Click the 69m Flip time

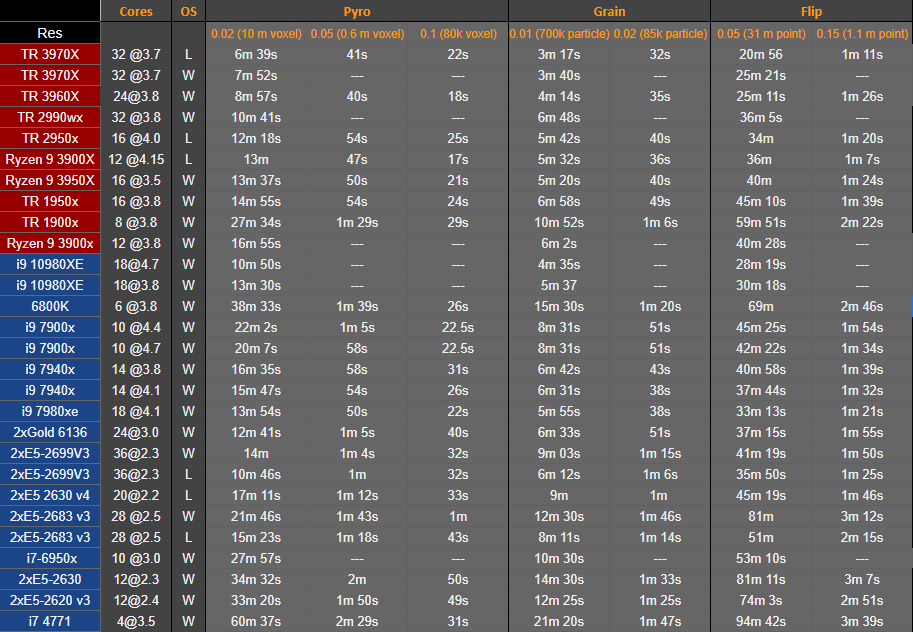[761, 306]
